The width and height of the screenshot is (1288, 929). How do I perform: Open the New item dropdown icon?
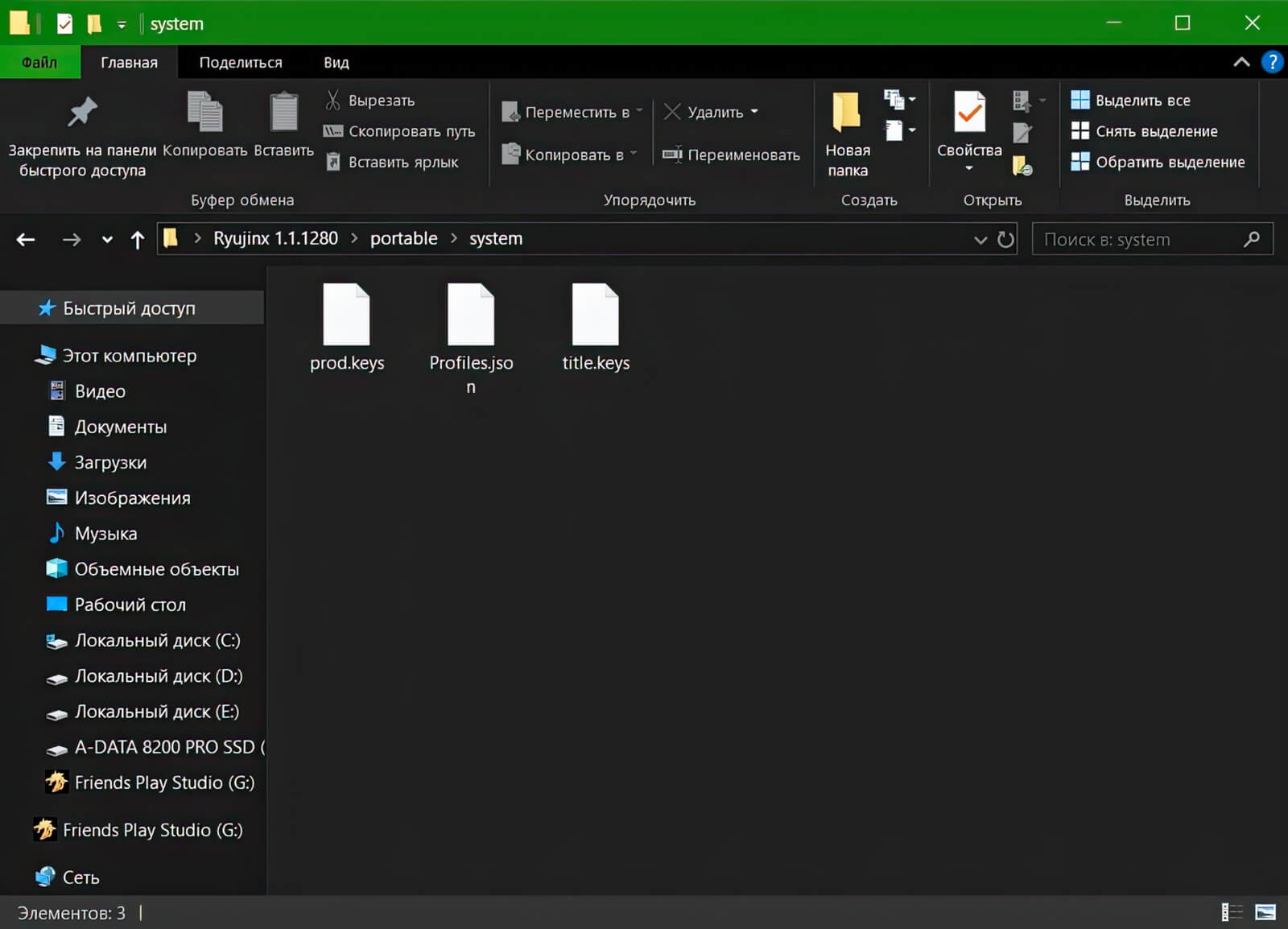click(899, 99)
